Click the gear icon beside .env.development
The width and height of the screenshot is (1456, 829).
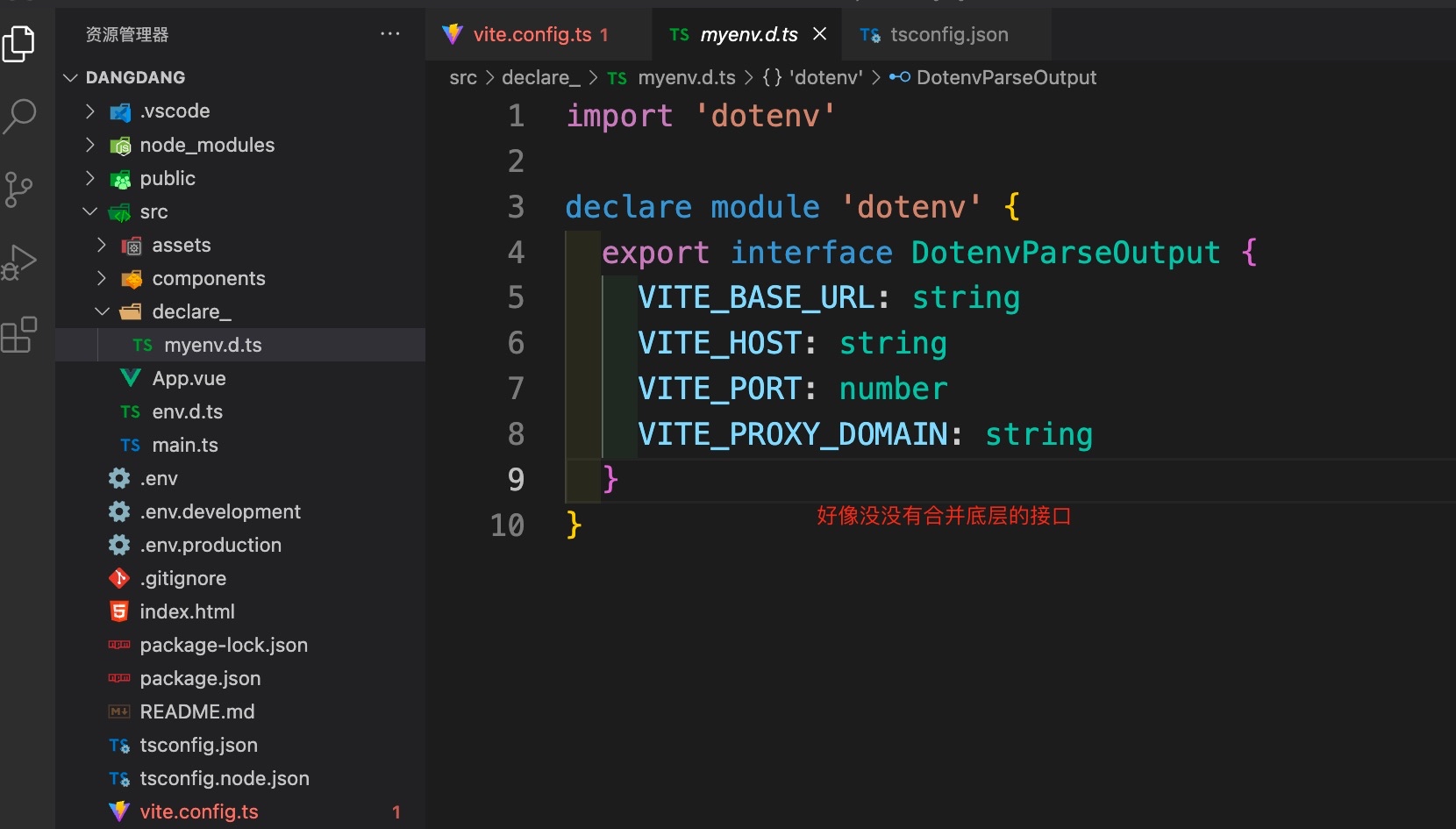(119, 511)
